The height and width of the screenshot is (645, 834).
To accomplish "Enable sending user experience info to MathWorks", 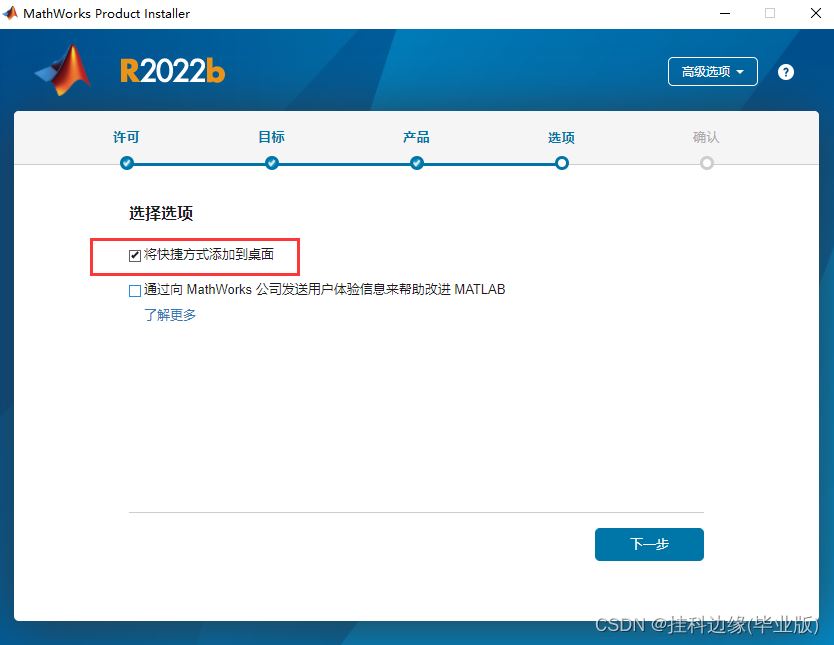I will (135, 291).
